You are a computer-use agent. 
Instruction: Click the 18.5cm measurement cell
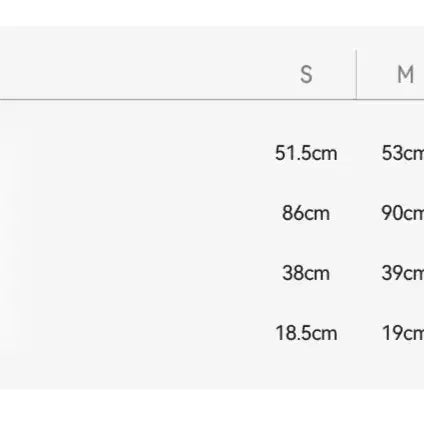[306, 333]
